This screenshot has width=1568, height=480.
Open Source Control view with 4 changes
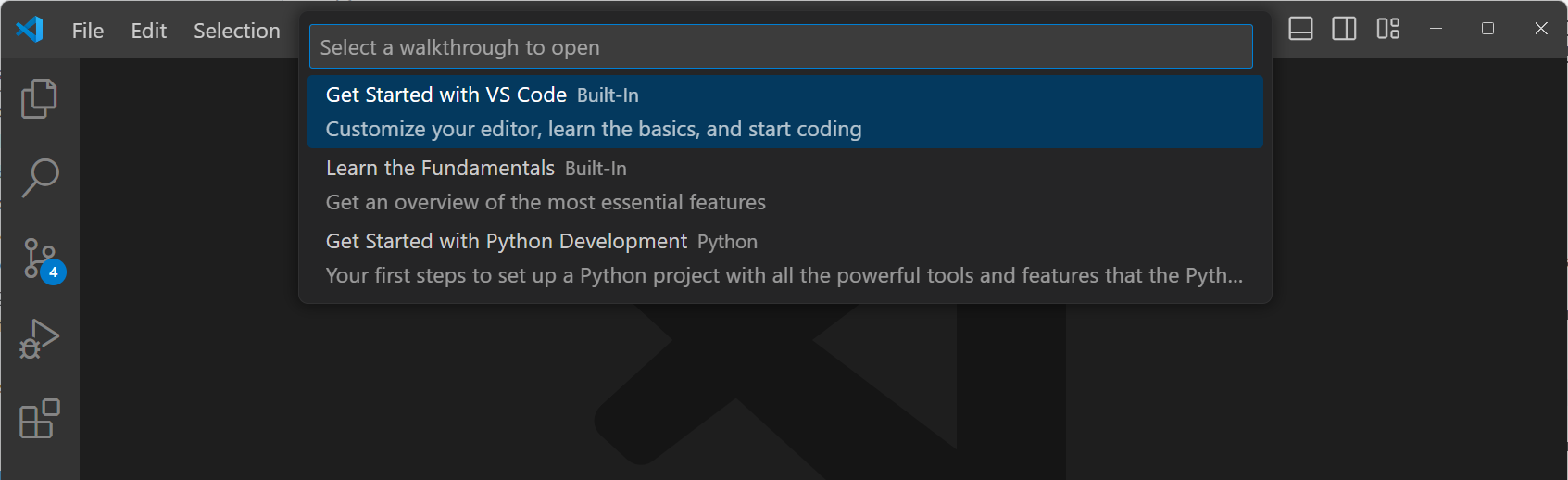tap(39, 259)
